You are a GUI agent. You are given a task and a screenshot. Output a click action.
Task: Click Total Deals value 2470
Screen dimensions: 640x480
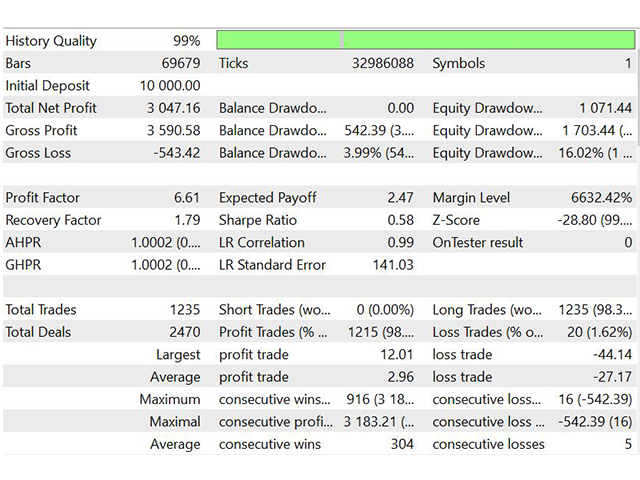tap(185, 332)
